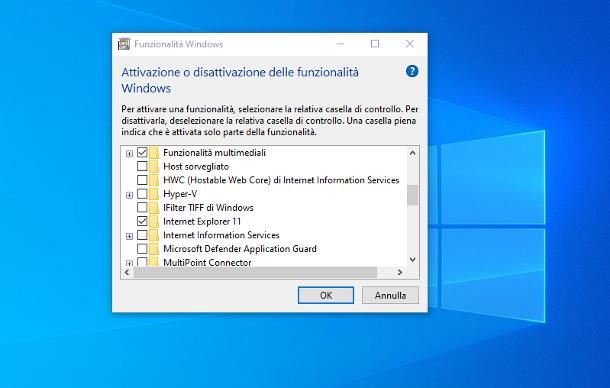Click folder icon next to Hyper-V
The image size is (610, 388).
click(x=154, y=194)
